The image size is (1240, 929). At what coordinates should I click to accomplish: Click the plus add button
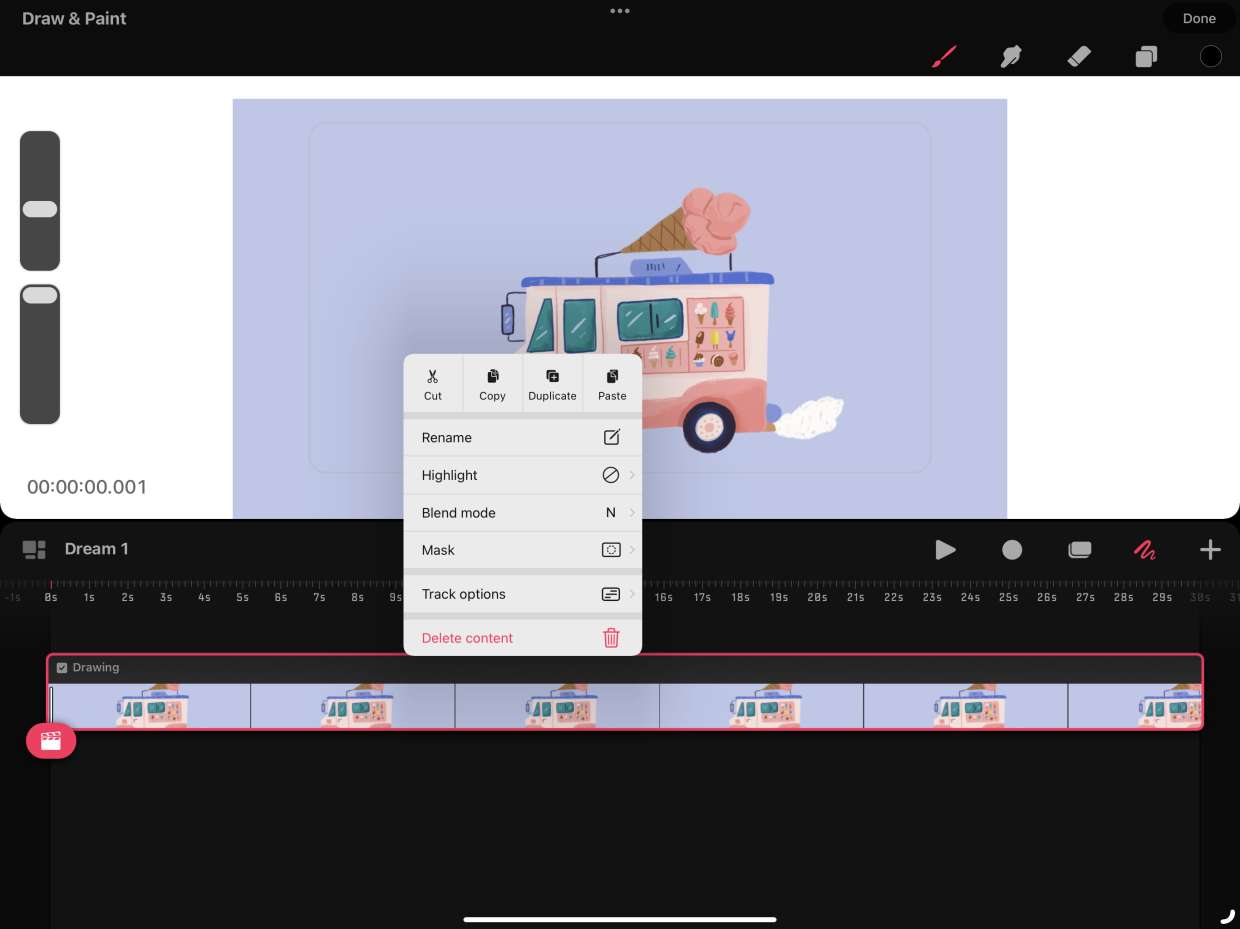[x=1209, y=549]
